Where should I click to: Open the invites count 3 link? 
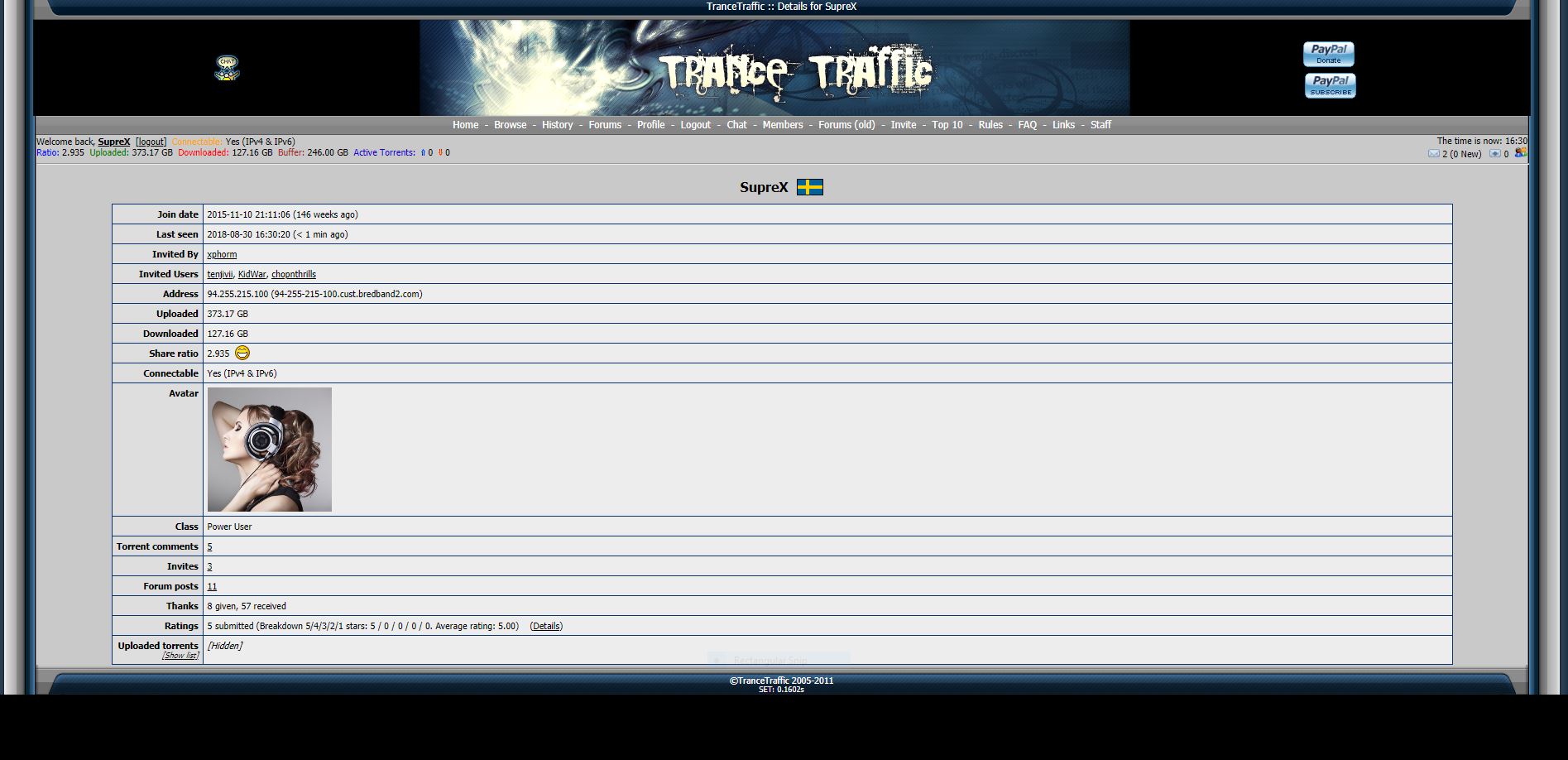click(x=209, y=566)
